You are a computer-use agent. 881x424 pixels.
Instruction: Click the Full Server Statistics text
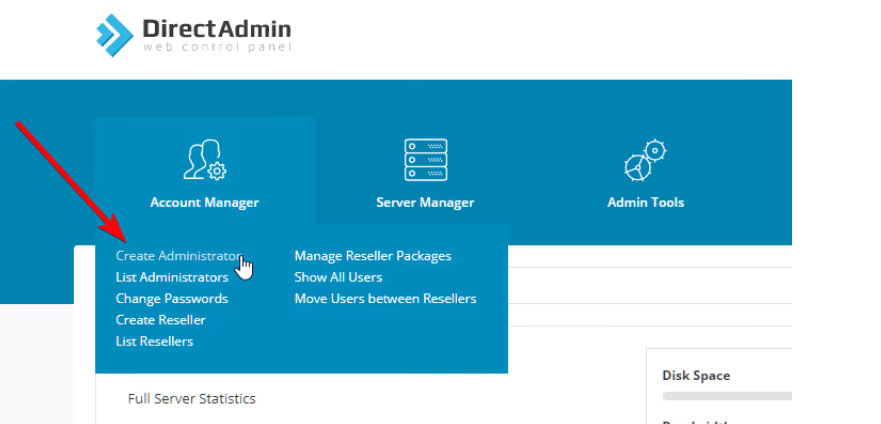click(x=192, y=399)
